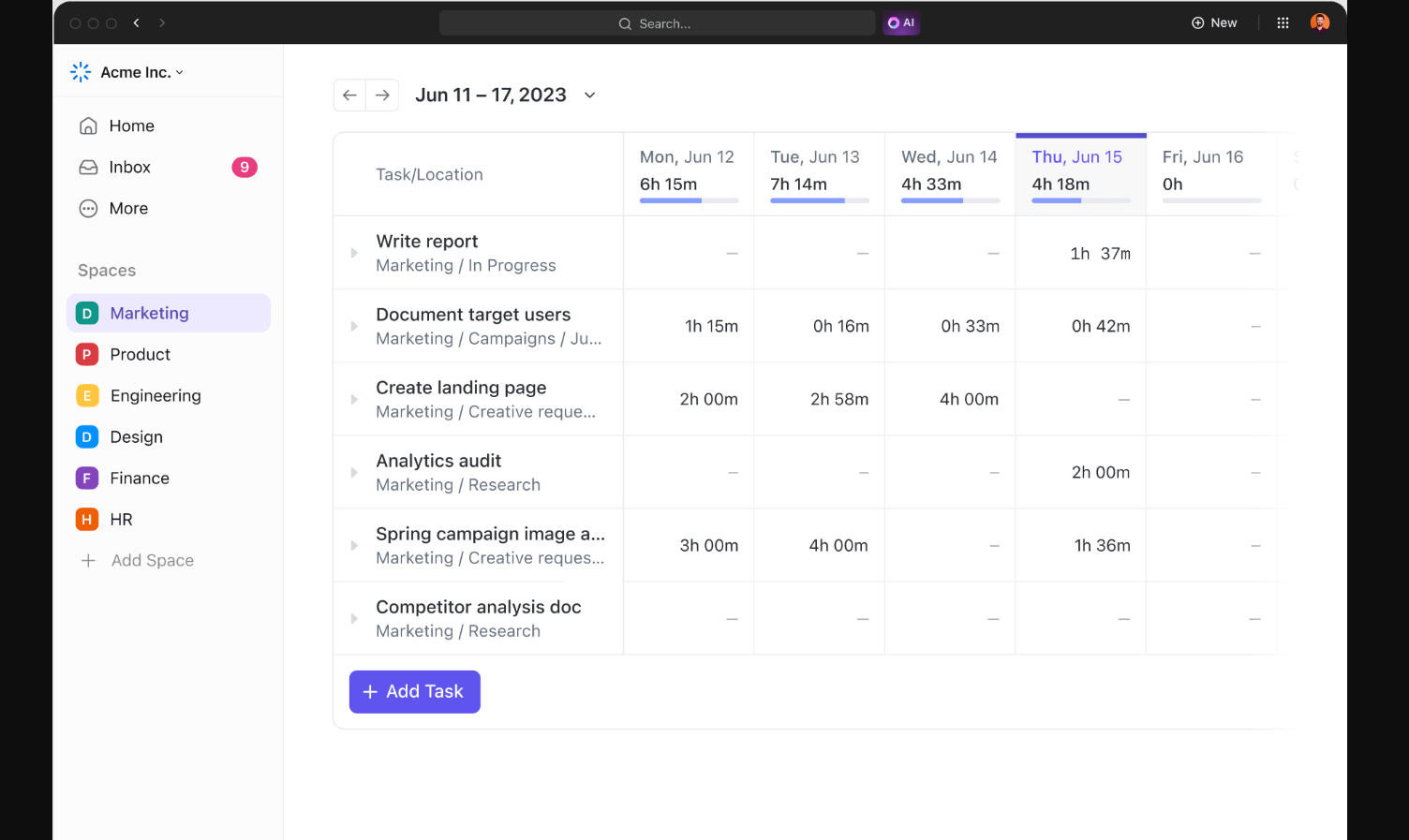The height and width of the screenshot is (840, 1409).
Task: Click the New button
Action: (x=1214, y=23)
